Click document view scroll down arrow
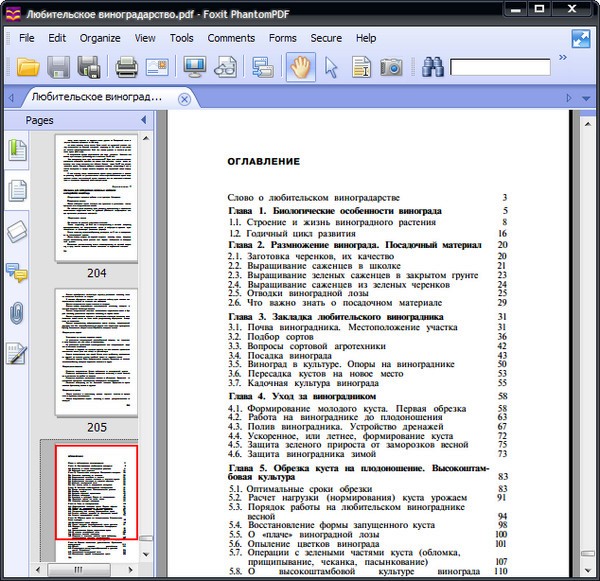The height and width of the screenshot is (581, 600). click(588, 570)
